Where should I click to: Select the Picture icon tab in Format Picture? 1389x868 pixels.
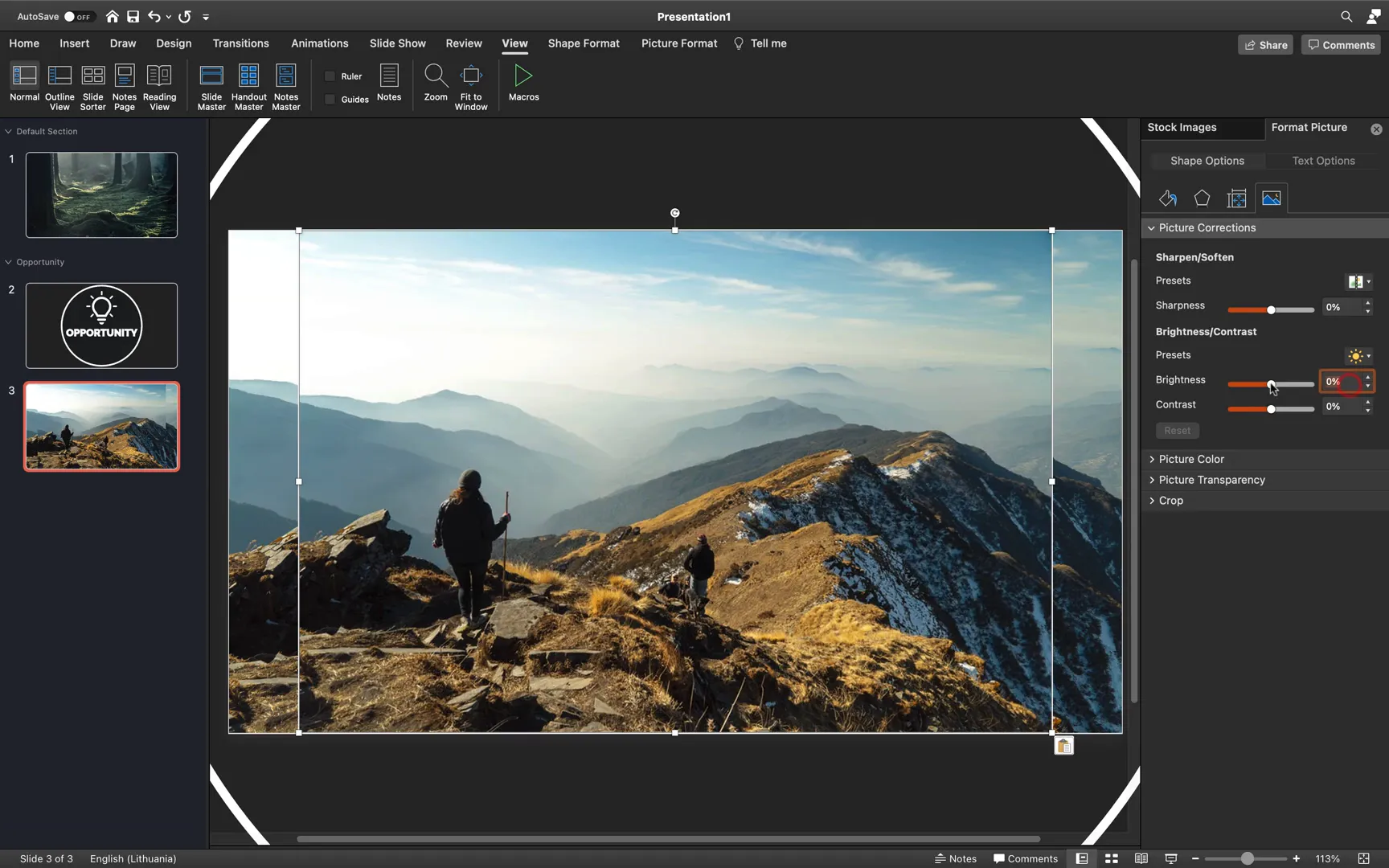[1272, 199]
